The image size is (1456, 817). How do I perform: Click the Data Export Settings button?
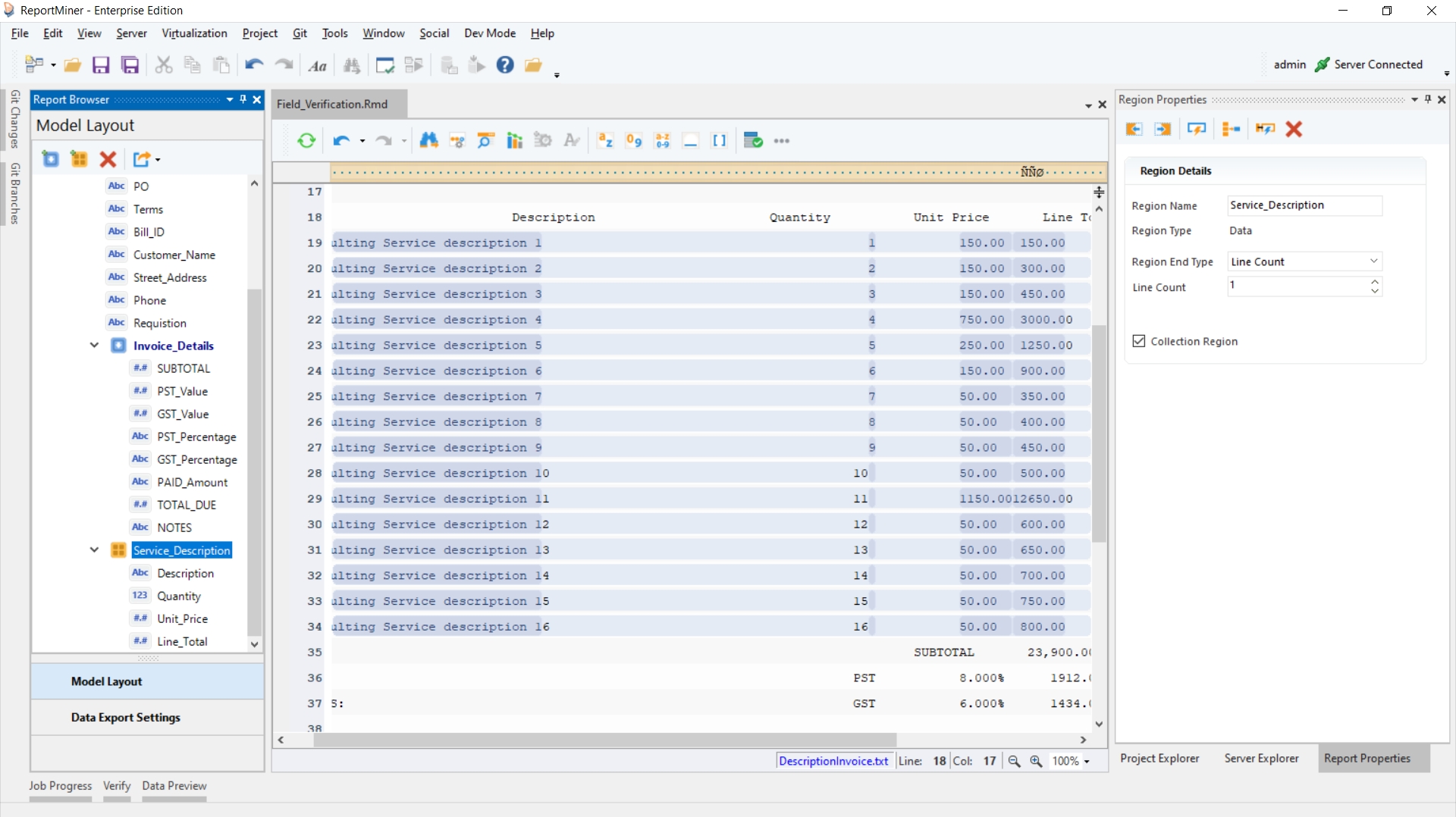(126, 717)
